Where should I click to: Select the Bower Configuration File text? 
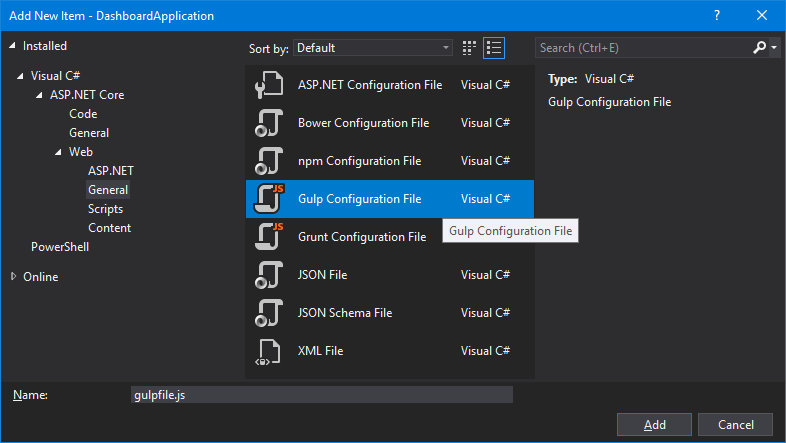tap(363, 123)
